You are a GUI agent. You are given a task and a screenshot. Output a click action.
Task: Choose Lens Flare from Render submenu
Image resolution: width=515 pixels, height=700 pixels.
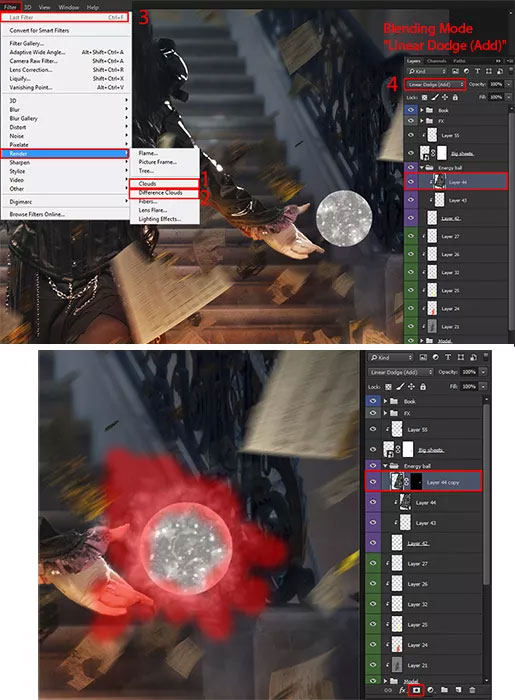point(153,210)
